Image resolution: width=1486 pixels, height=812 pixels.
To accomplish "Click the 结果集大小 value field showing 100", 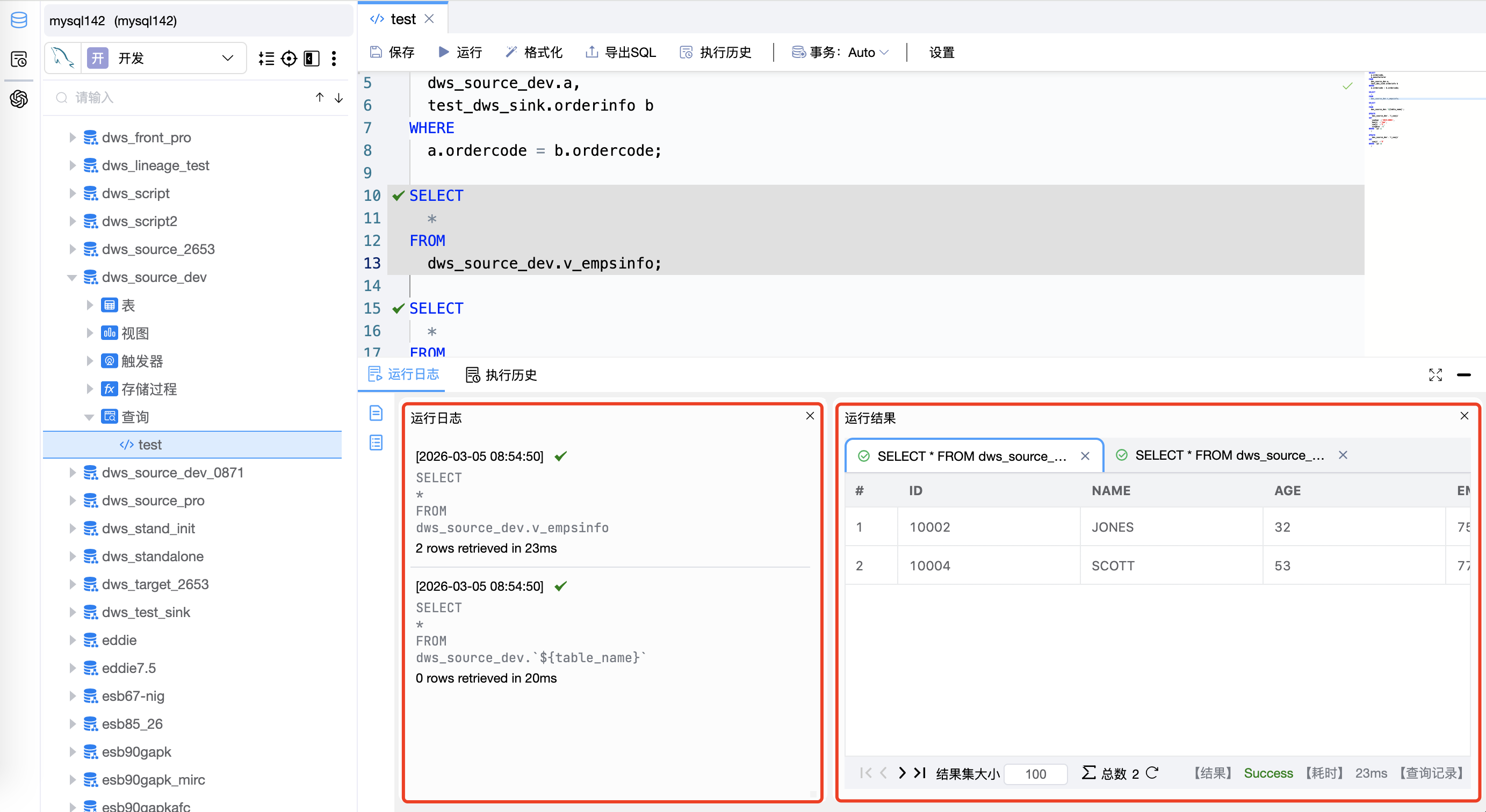I will (x=1035, y=773).
